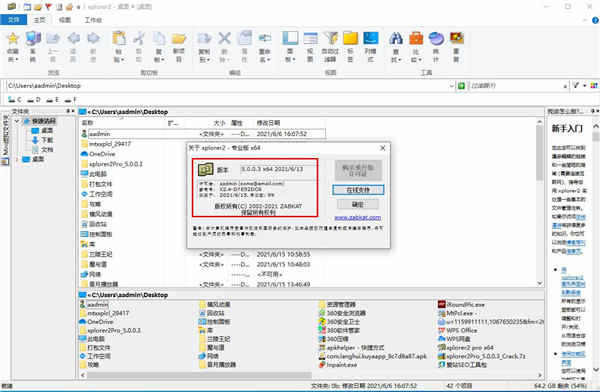Select drive F button
The width and height of the screenshot is (600, 392).
[x=70, y=100]
